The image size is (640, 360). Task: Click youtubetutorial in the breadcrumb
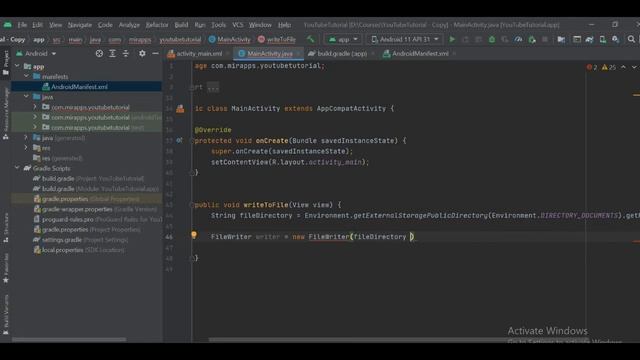click(180, 40)
